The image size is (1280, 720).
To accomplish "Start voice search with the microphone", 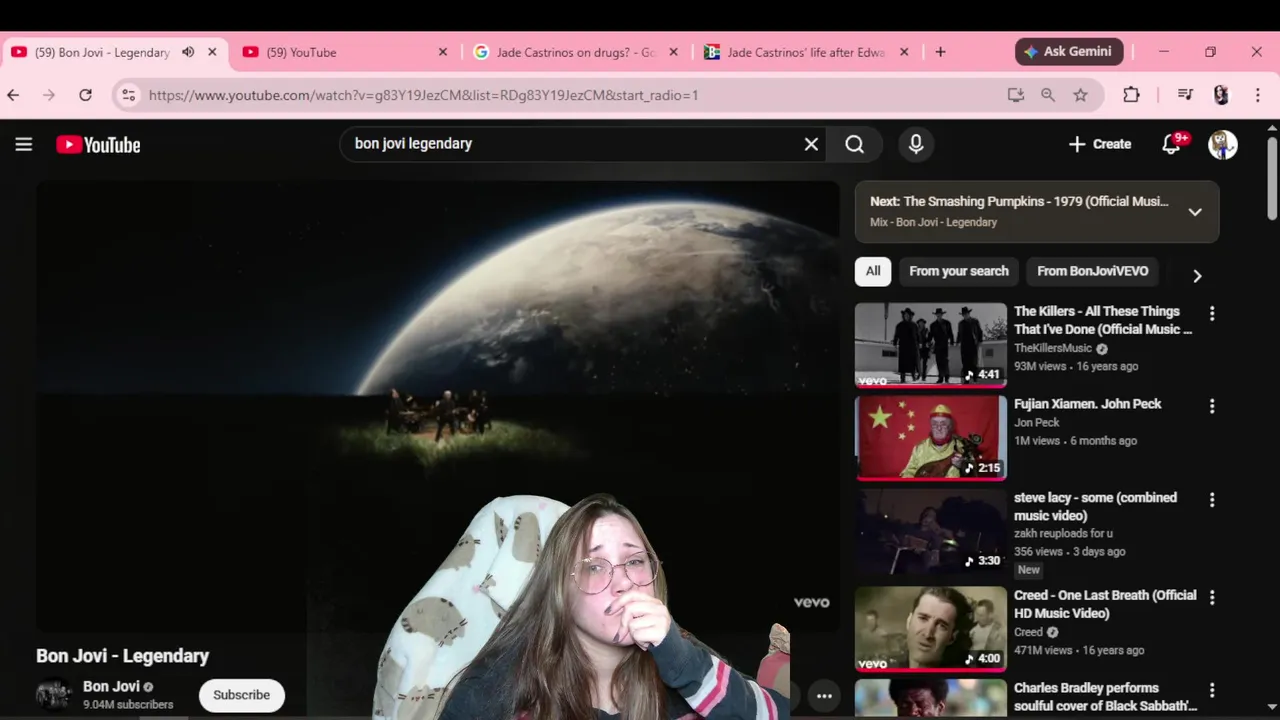I will 916,144.
